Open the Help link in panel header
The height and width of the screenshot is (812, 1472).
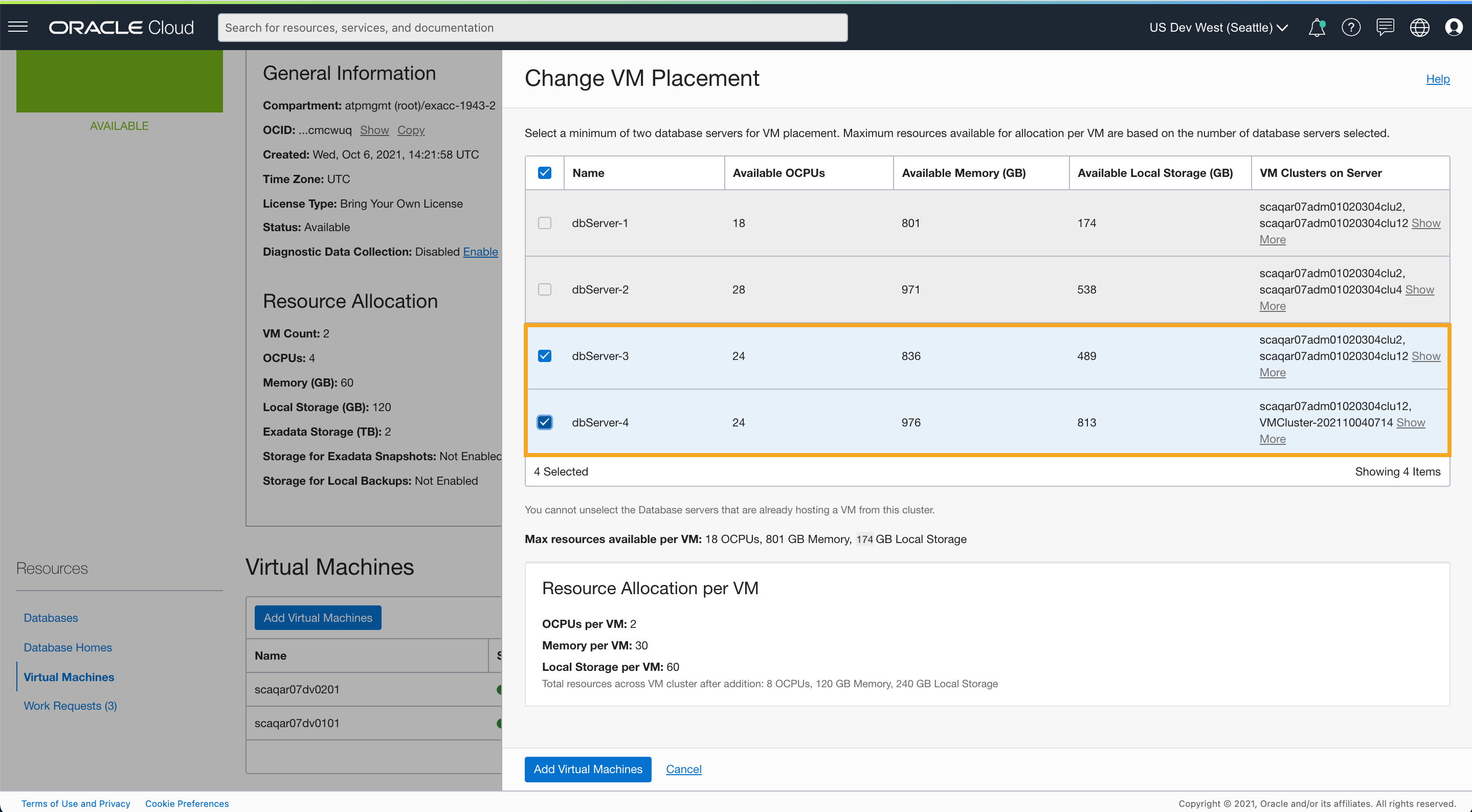tap(1437, 79)
